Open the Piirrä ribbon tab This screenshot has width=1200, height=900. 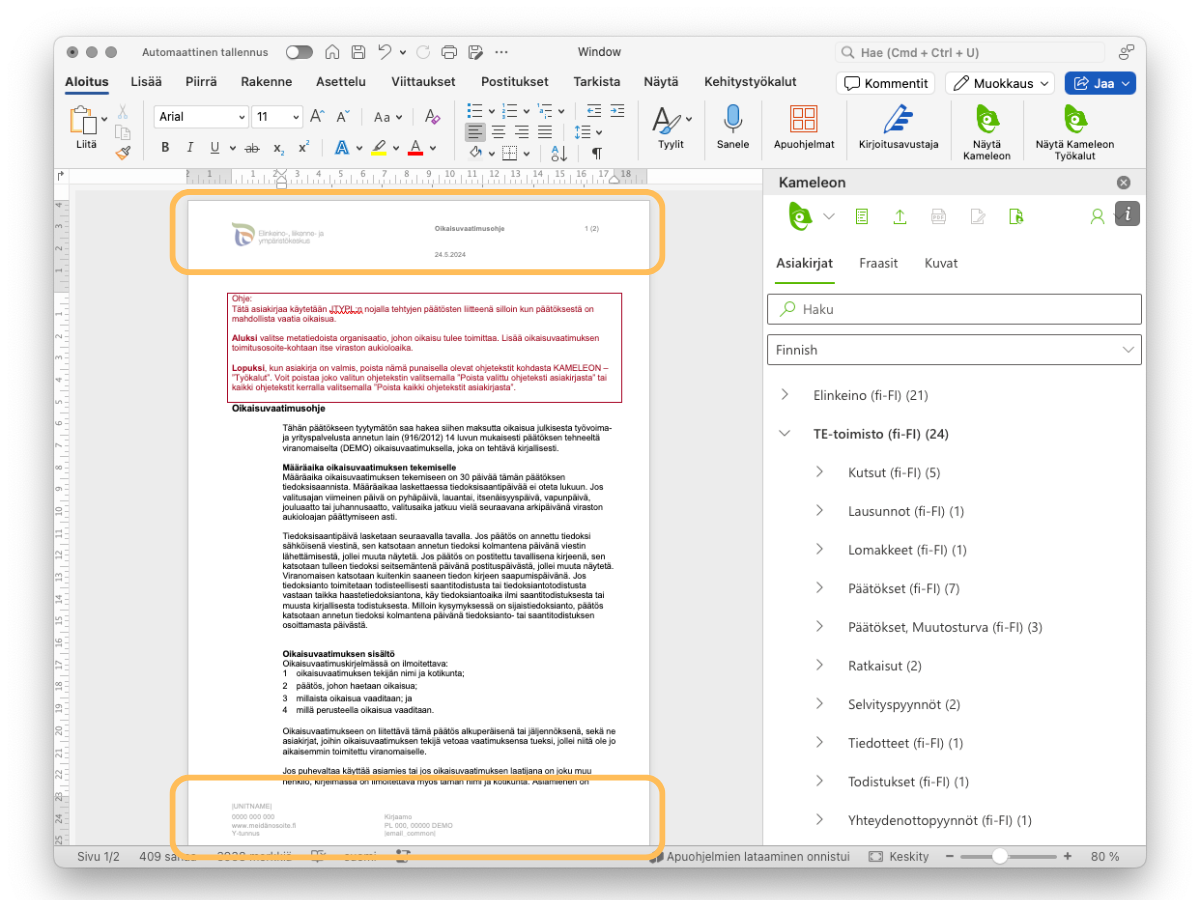click(x=201, y=82)
